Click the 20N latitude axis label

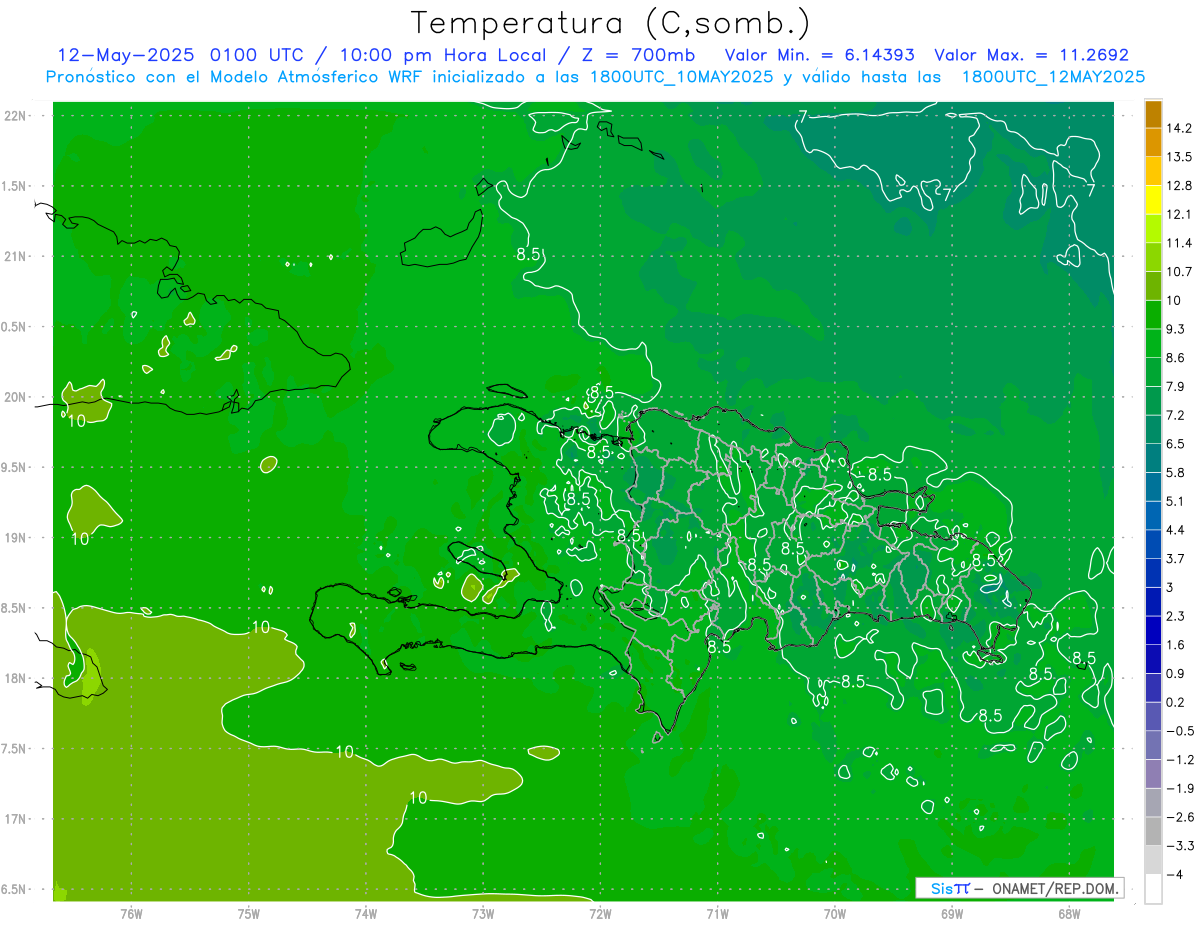coord(17,397)
